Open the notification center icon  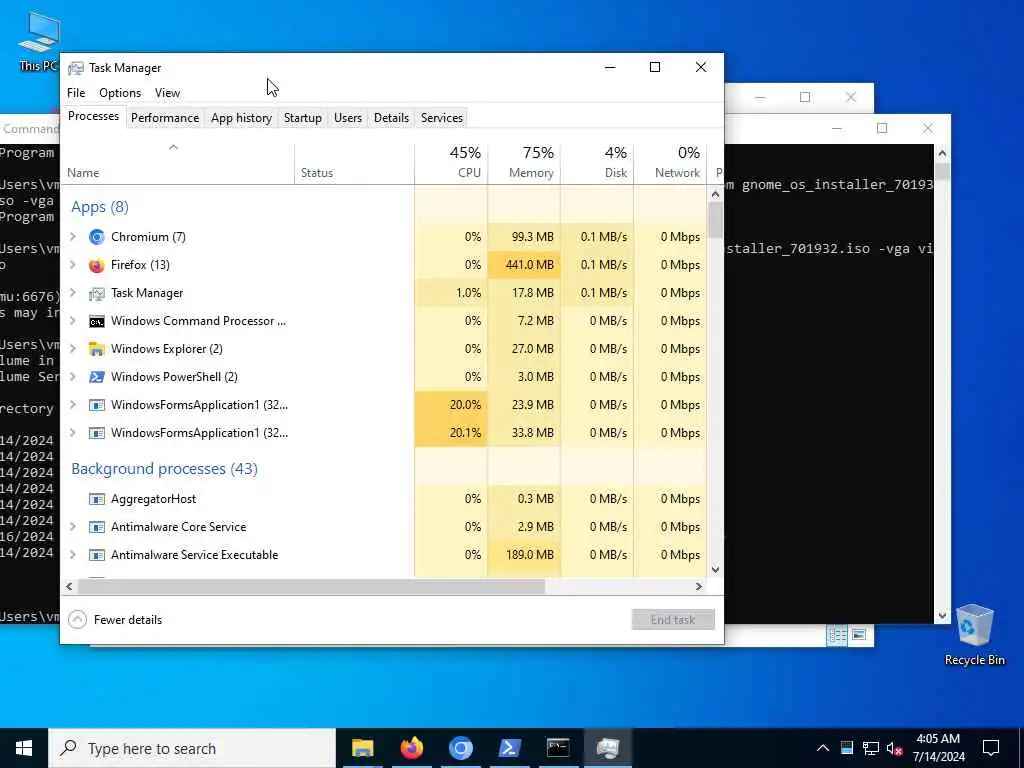click(x=991, y=748)
